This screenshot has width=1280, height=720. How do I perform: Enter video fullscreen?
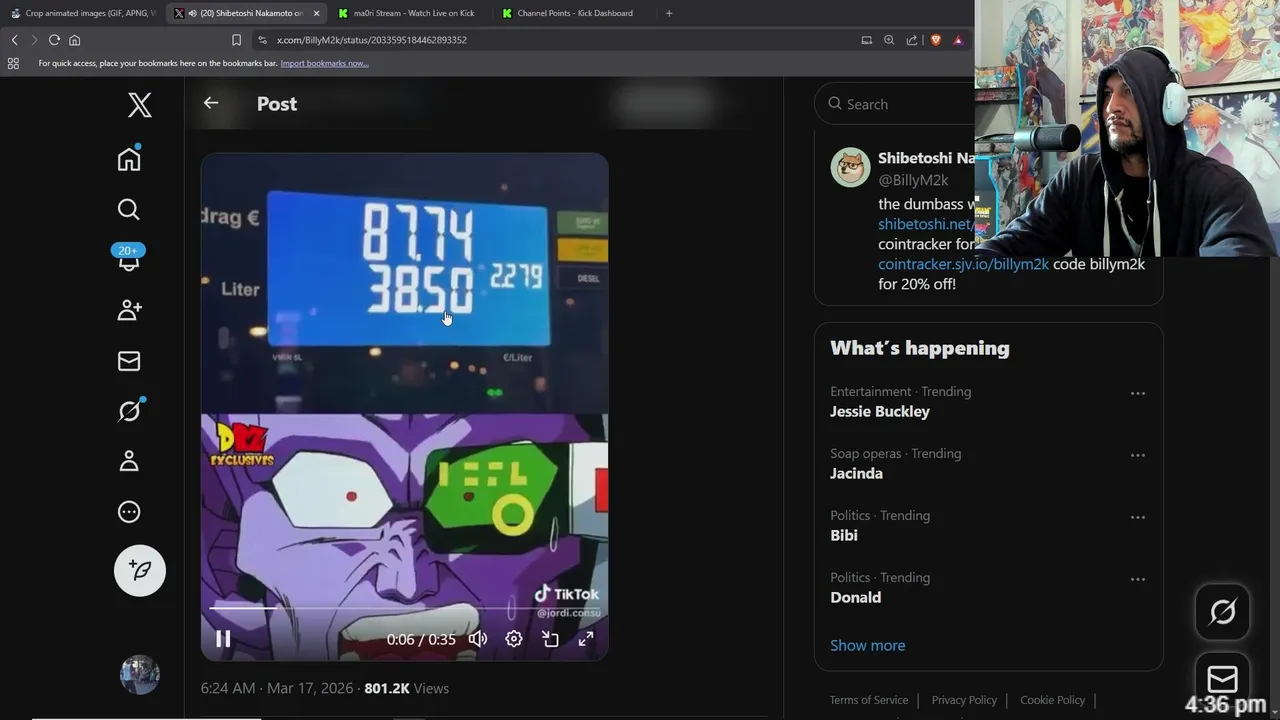coord(586,639)
